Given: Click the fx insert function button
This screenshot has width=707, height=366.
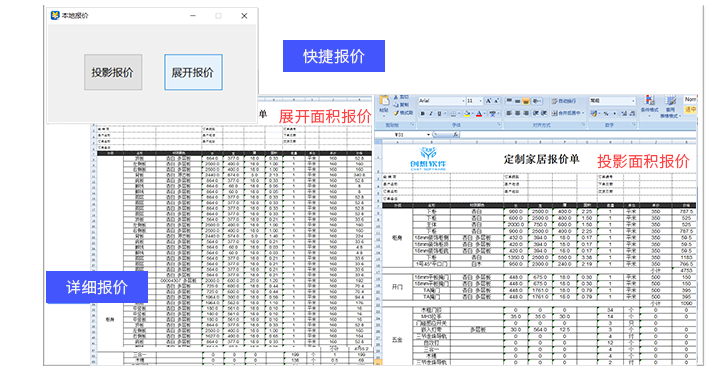Looking at the screenshot, I should point(456,135).
